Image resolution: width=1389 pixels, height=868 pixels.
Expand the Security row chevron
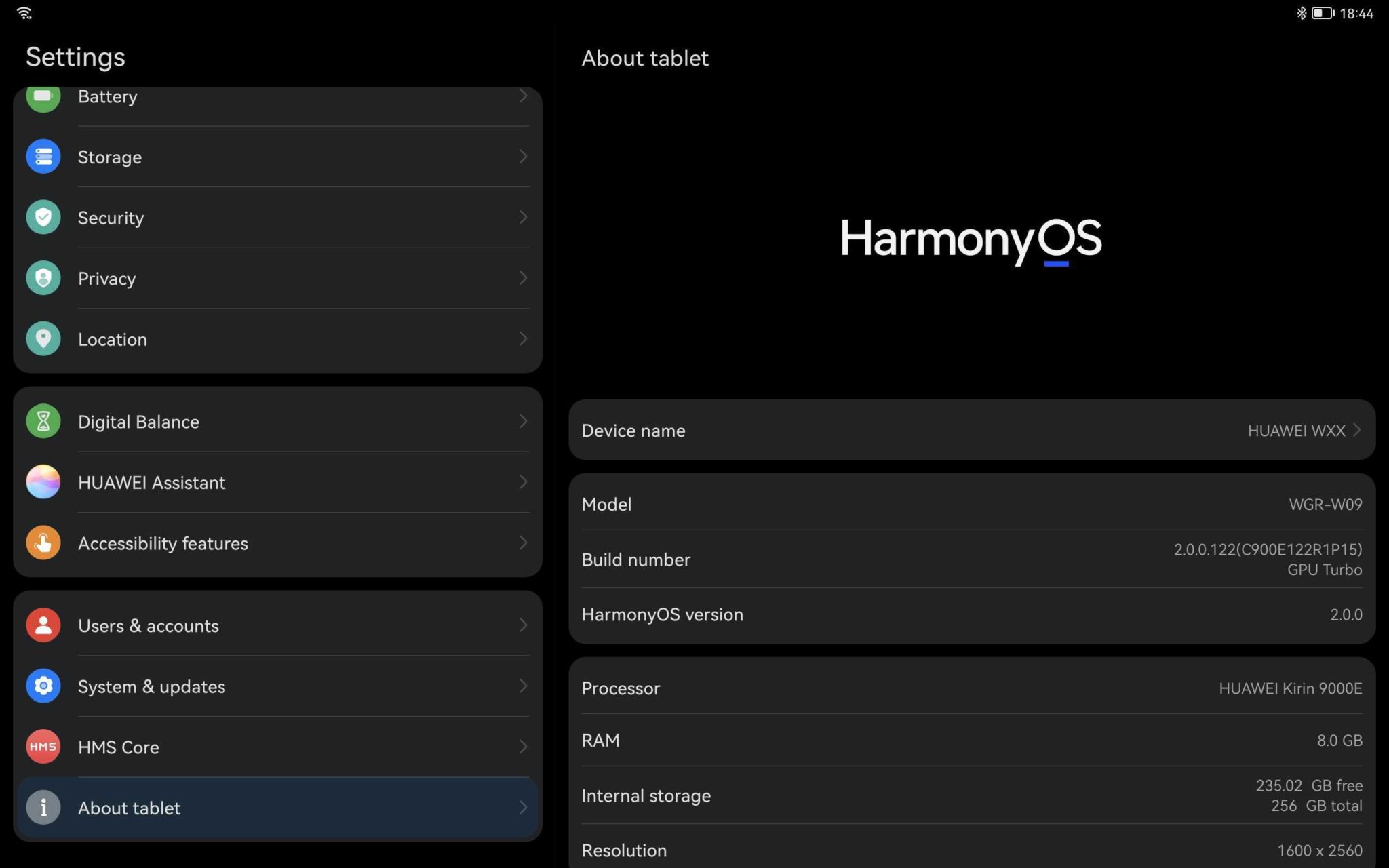[x=523, y=217]
